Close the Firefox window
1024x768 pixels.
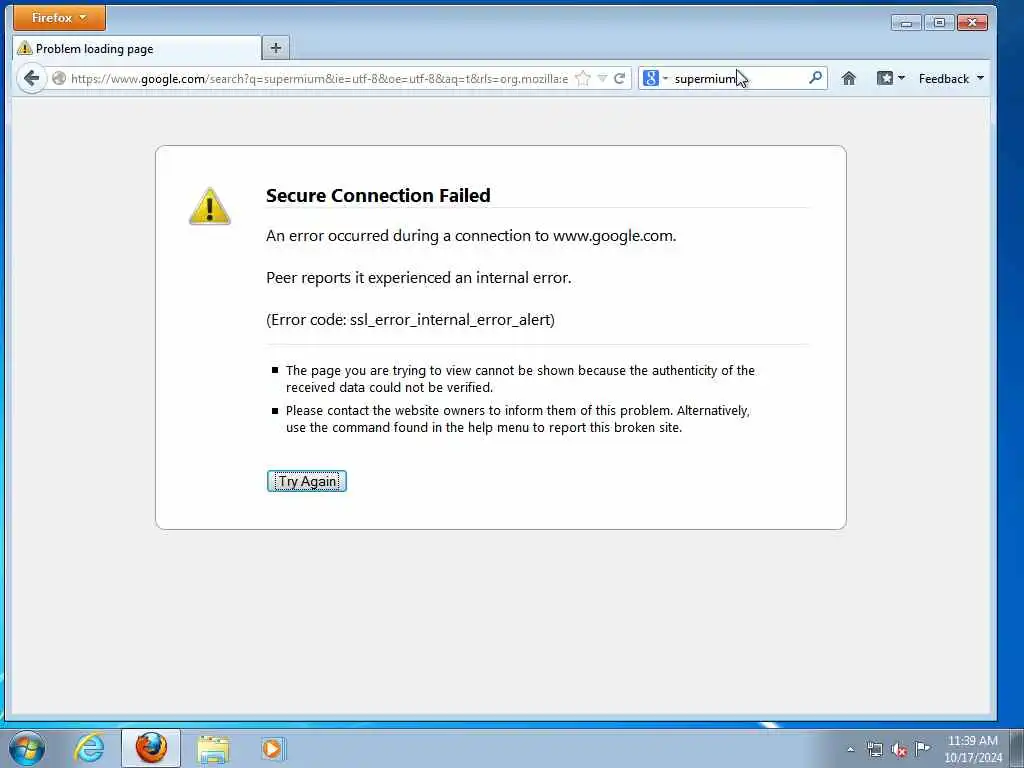pyautogui.click(x=972, y=23)
